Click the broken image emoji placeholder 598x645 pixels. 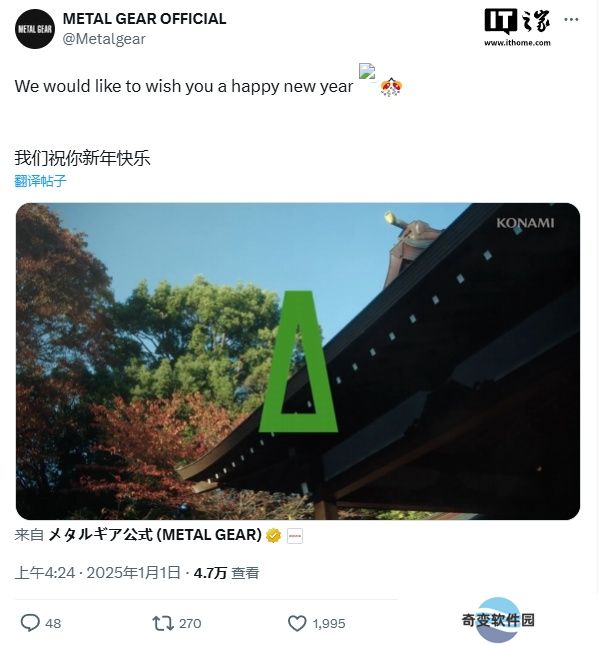367,71
